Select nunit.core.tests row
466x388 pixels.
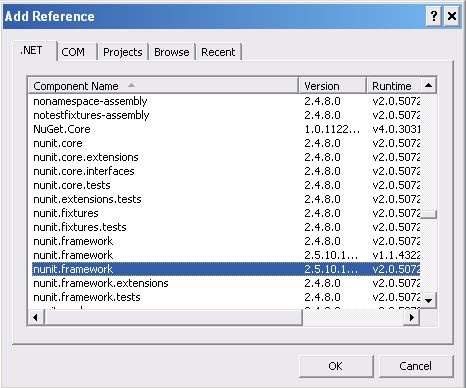pos(226,185)
